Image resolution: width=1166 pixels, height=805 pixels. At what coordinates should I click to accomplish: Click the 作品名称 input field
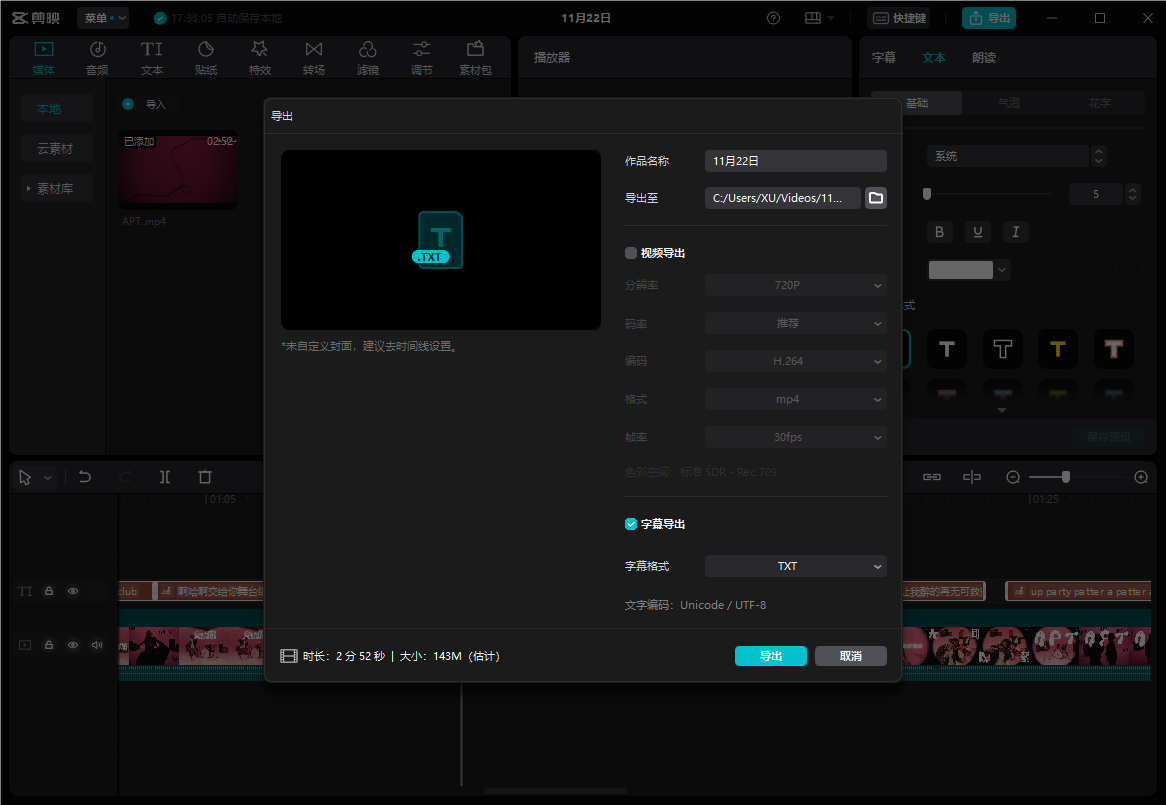[795, 161]
